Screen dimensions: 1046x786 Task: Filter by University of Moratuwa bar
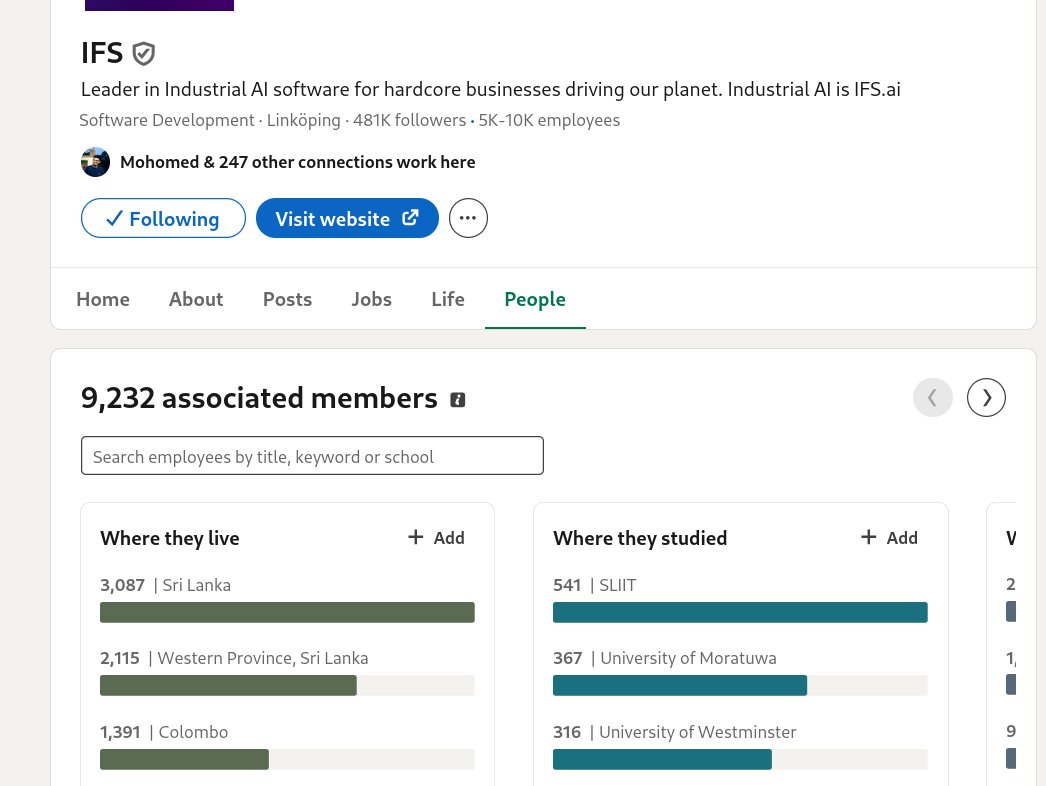(x=740, y=685)
